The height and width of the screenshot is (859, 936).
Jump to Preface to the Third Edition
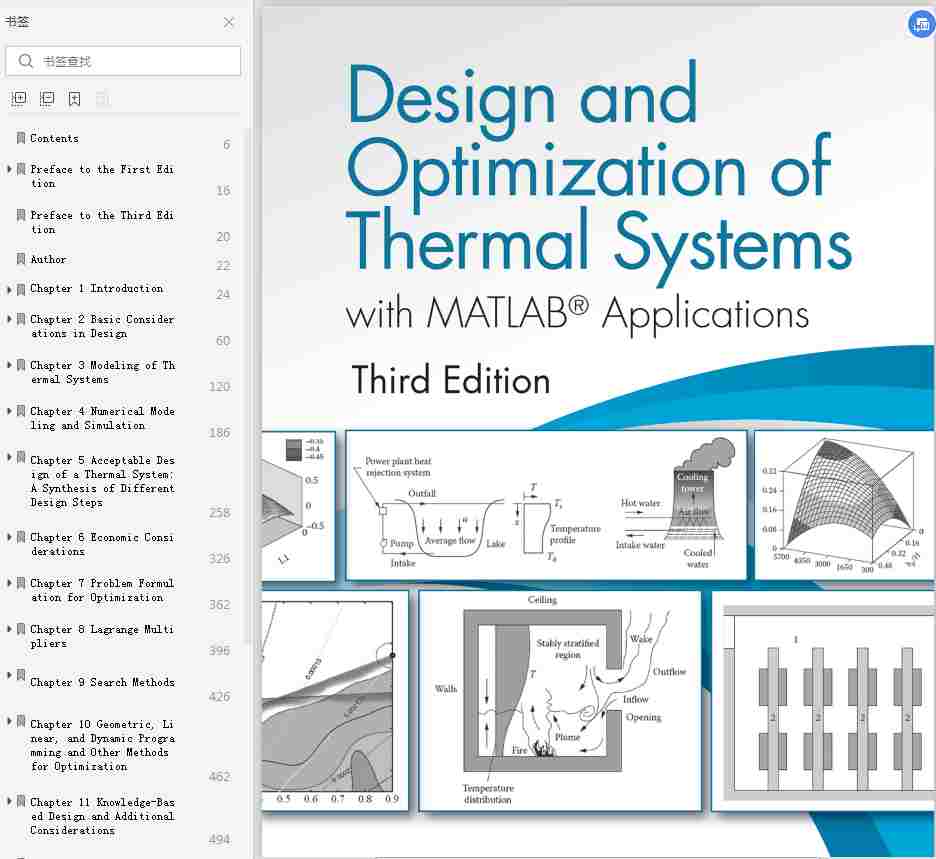coord(102,222)
